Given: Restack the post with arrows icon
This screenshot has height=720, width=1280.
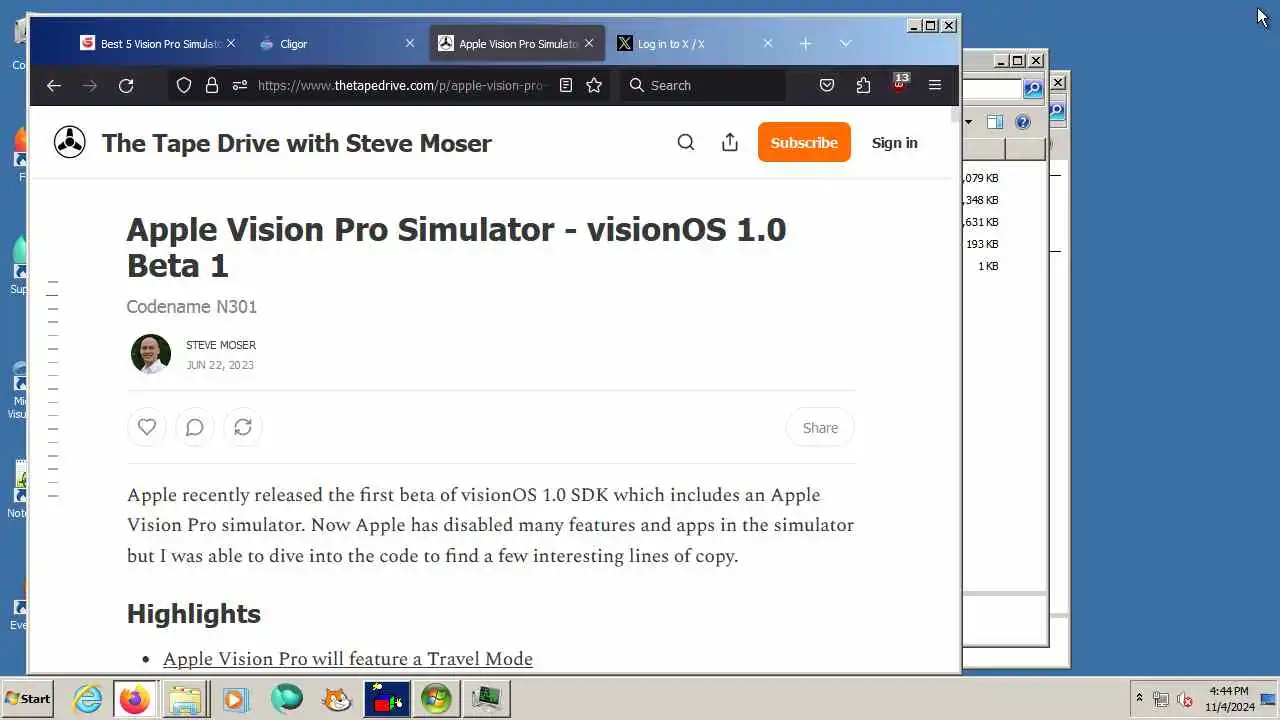Looking at the screenshot, I should [x=243, y=427].
